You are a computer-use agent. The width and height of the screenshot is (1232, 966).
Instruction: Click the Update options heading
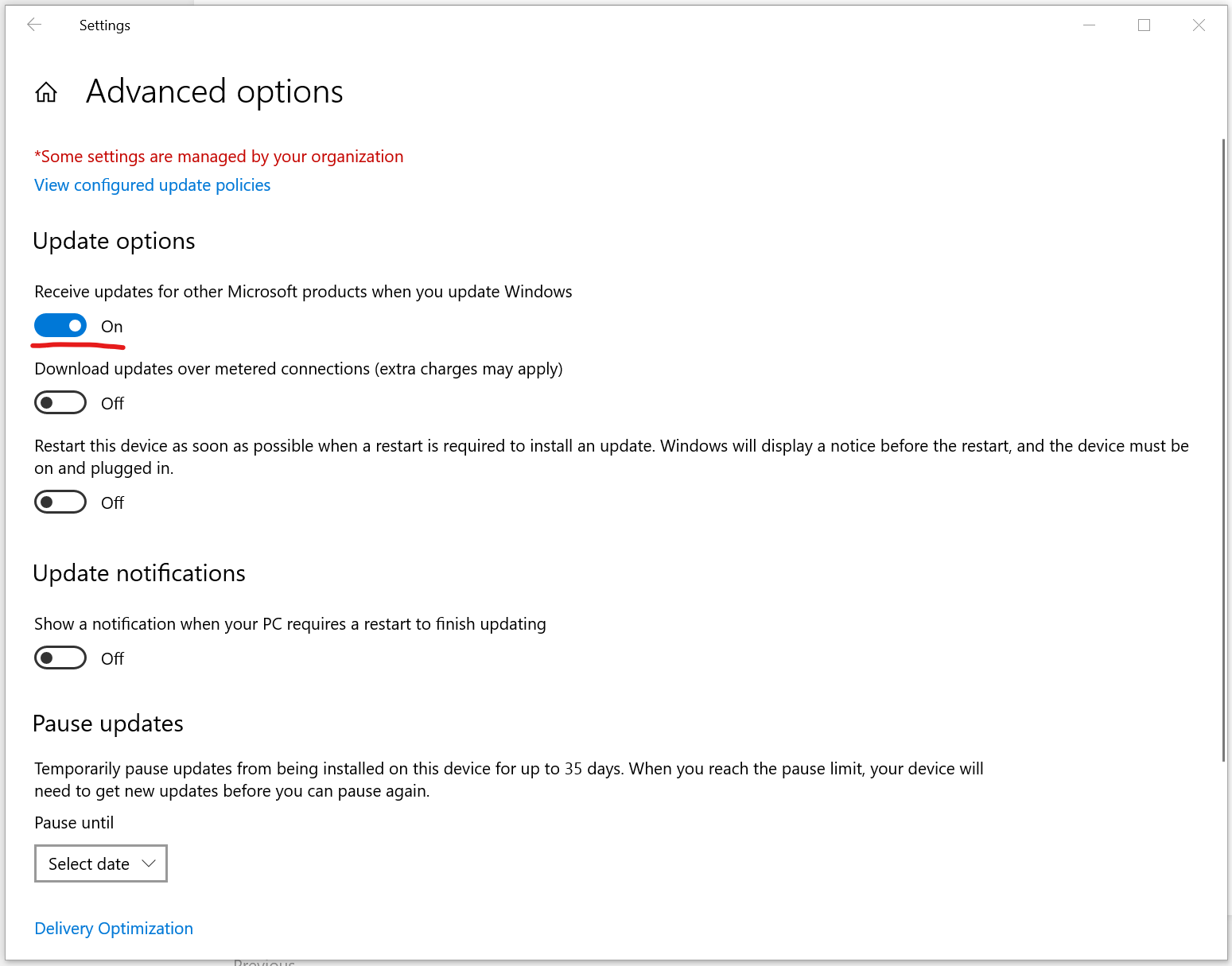click(x=114, y=241)
